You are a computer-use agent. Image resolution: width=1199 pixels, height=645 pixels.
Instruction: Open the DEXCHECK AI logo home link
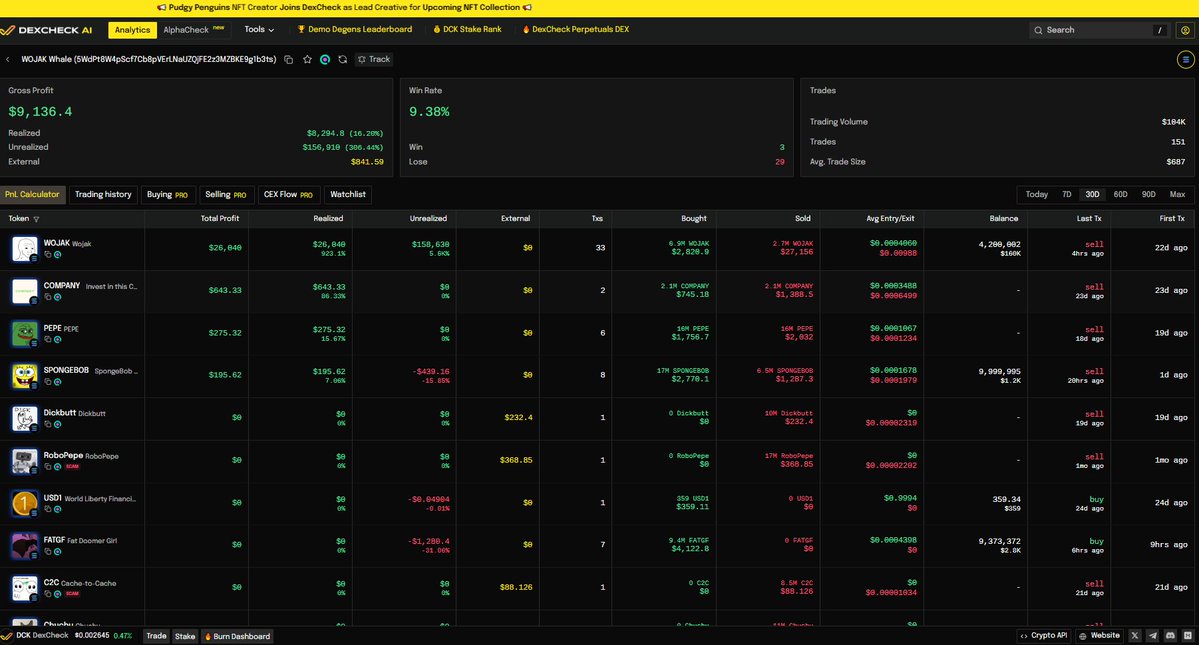coord(47,31)
